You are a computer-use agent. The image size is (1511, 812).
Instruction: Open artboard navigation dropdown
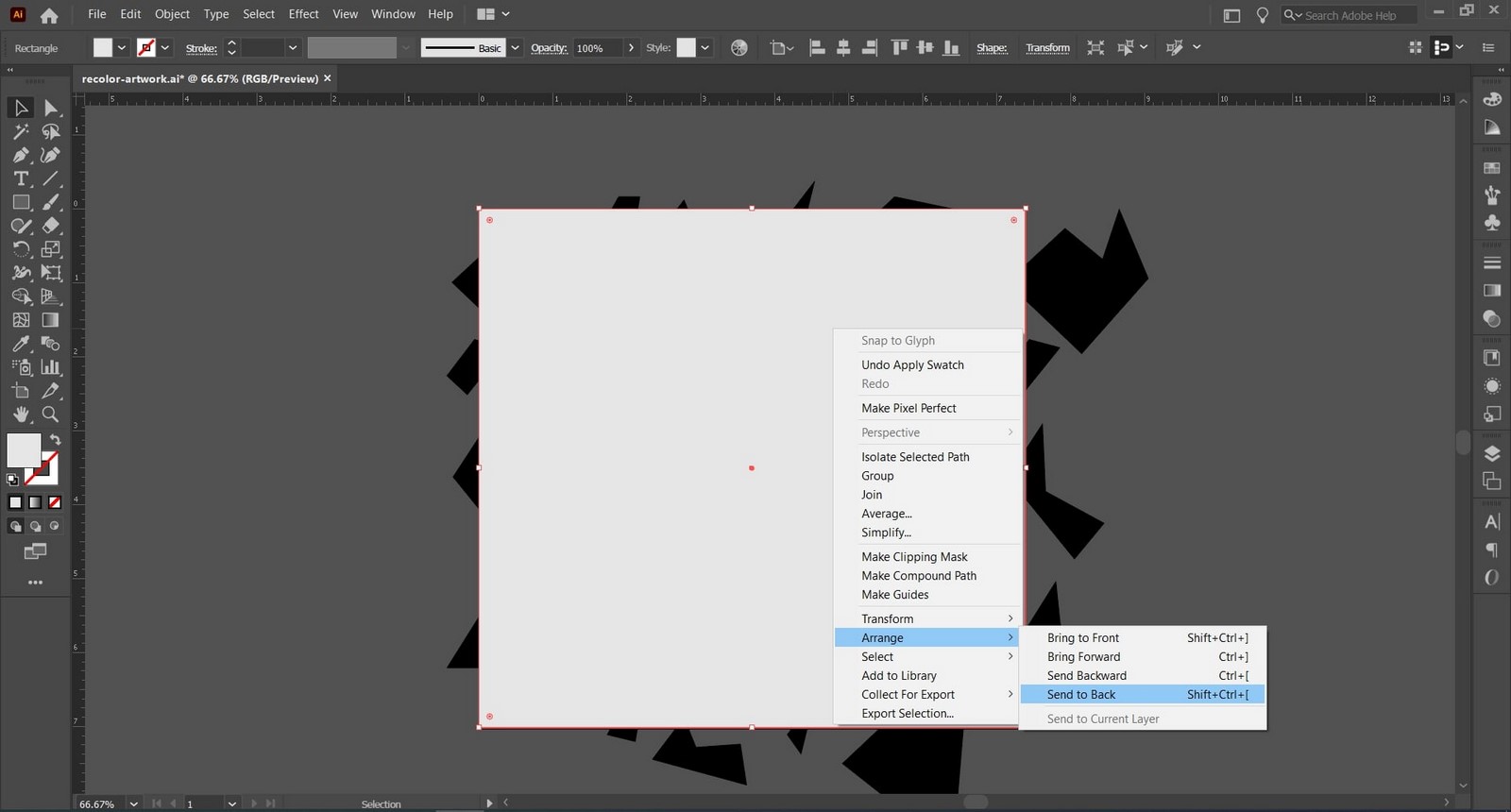232,804
